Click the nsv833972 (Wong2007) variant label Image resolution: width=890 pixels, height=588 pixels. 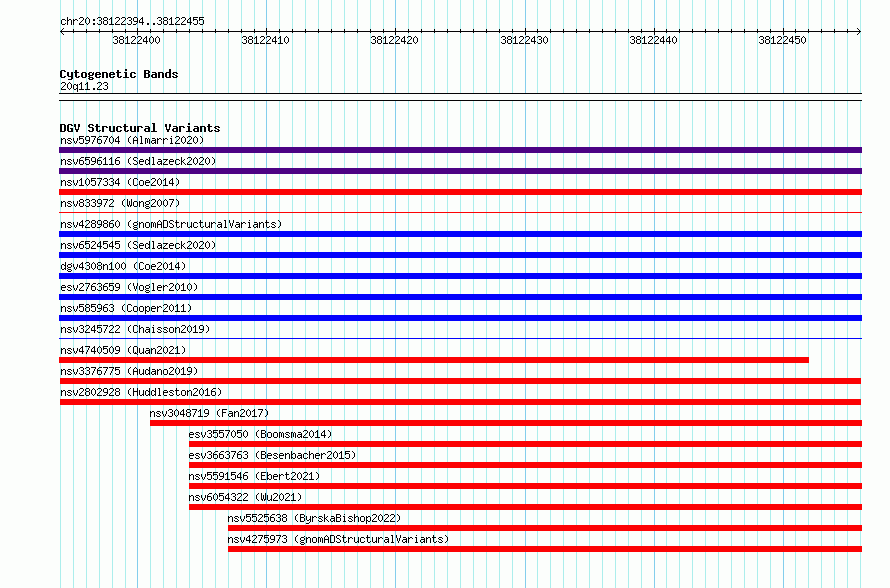tap(120, 203)
